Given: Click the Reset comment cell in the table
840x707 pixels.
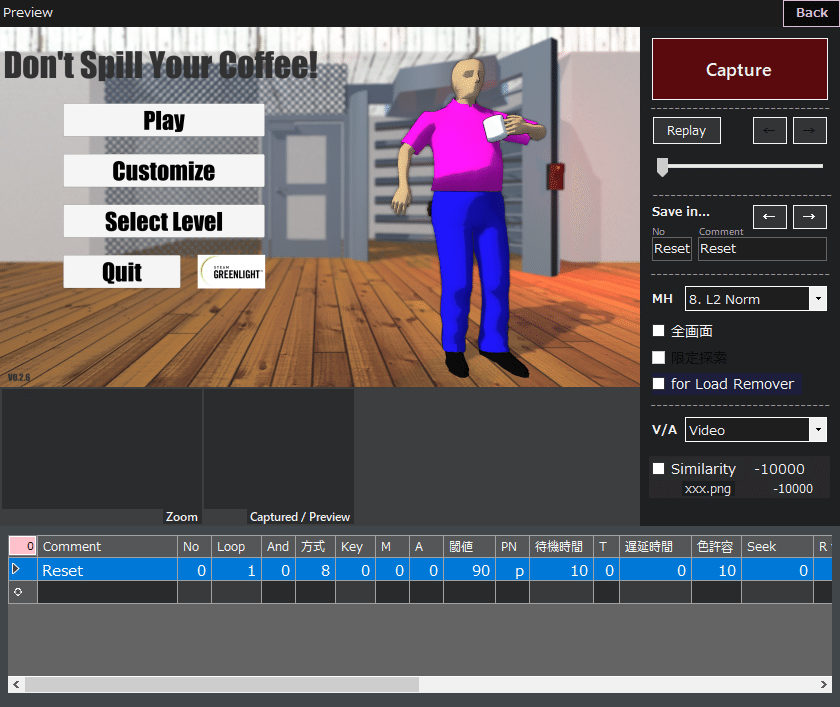Looking at the screenshot, I should (x=107, y=570).
